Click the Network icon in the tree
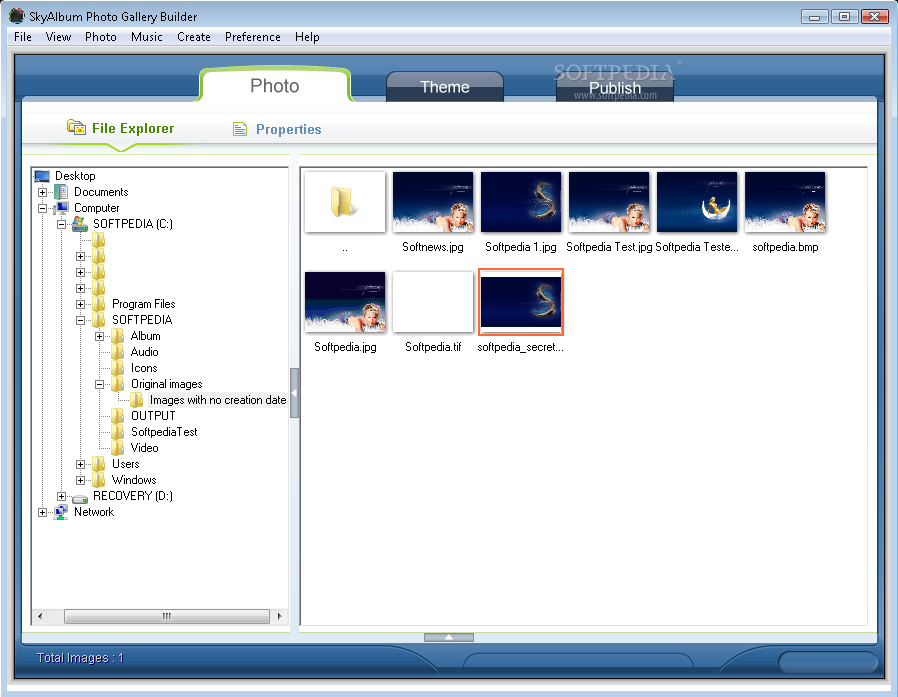This screenshot has height=697, width=898. (x=61, y=512)
